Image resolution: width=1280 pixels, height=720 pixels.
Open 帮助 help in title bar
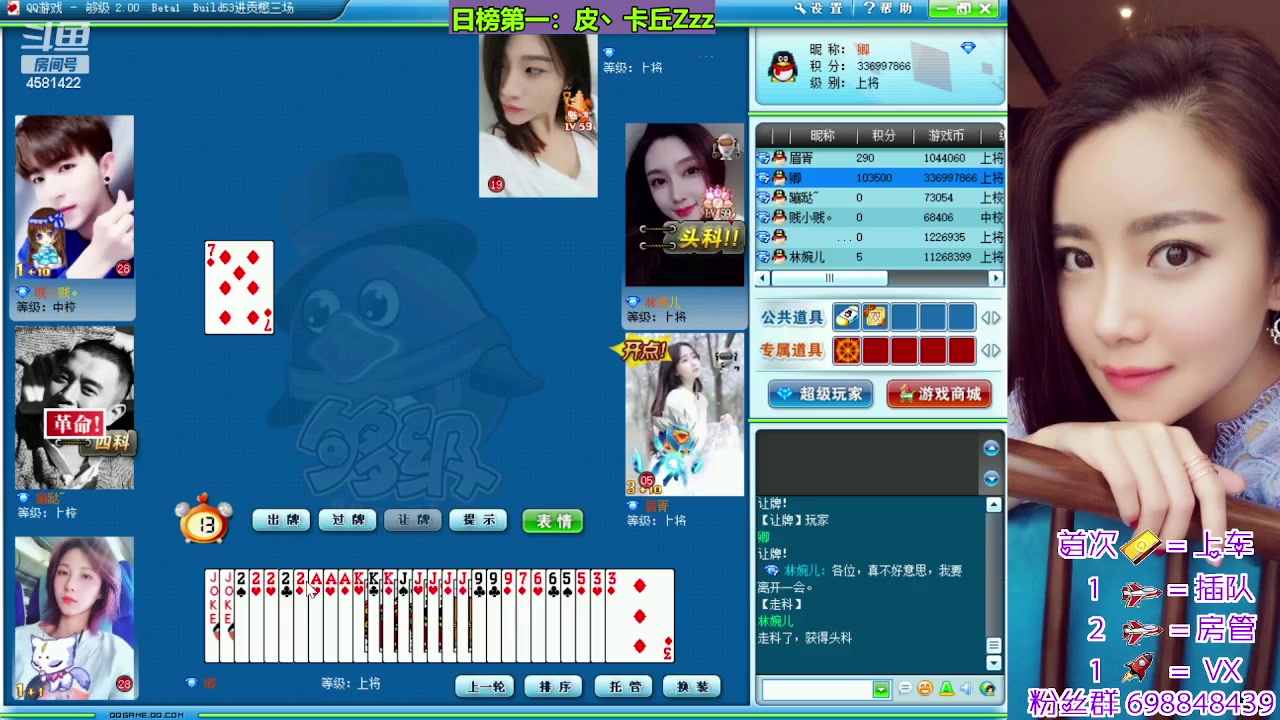(x=888, y=9)
